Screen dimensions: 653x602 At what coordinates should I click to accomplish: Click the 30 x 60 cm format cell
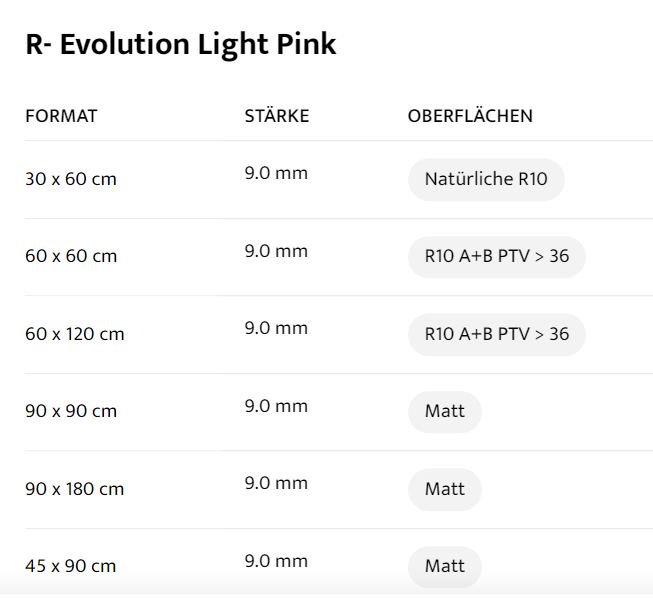click(x=71, y=180)
